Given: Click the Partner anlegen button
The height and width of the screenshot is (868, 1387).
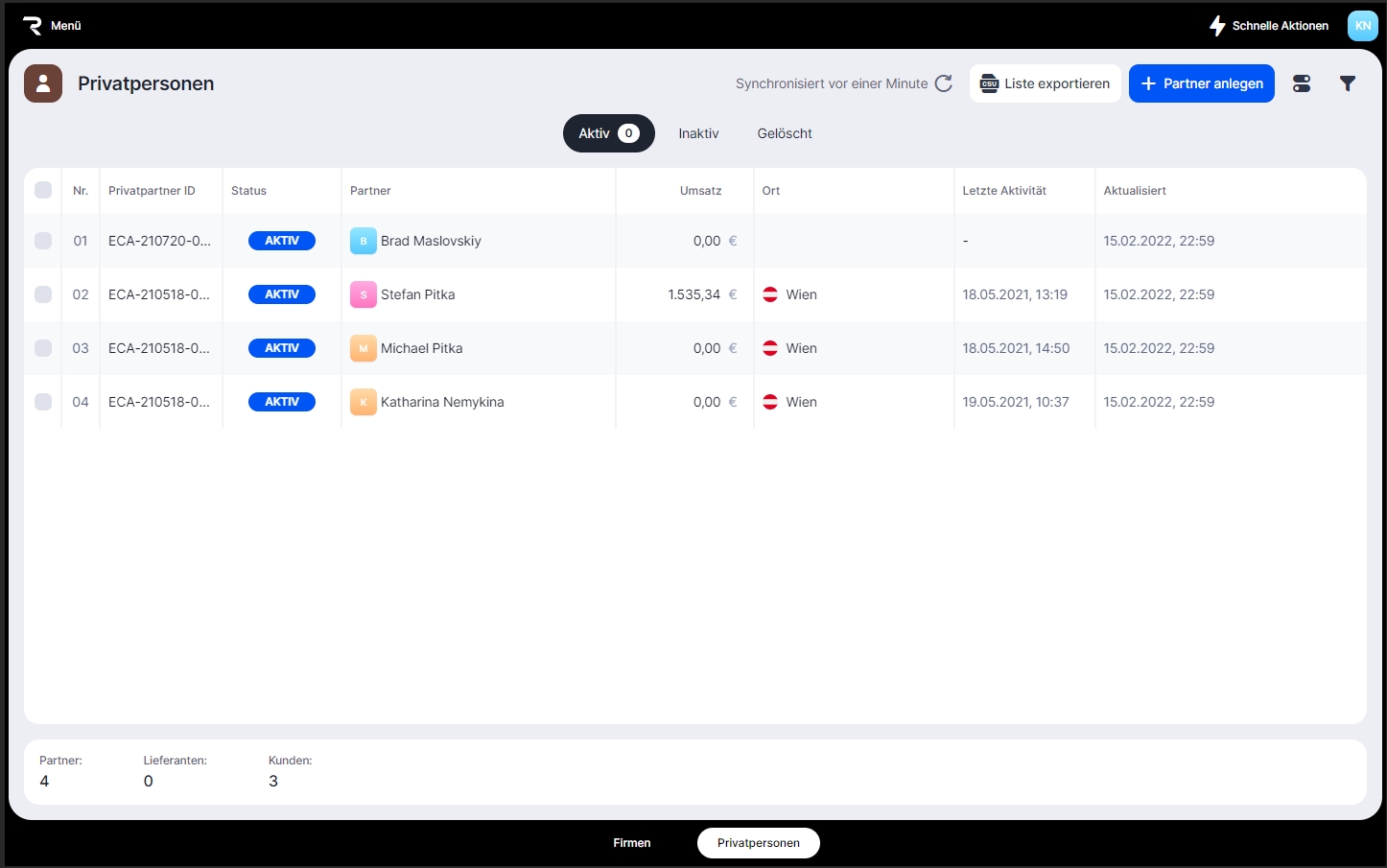Looking at the screenshot, I should (1201, 83).
